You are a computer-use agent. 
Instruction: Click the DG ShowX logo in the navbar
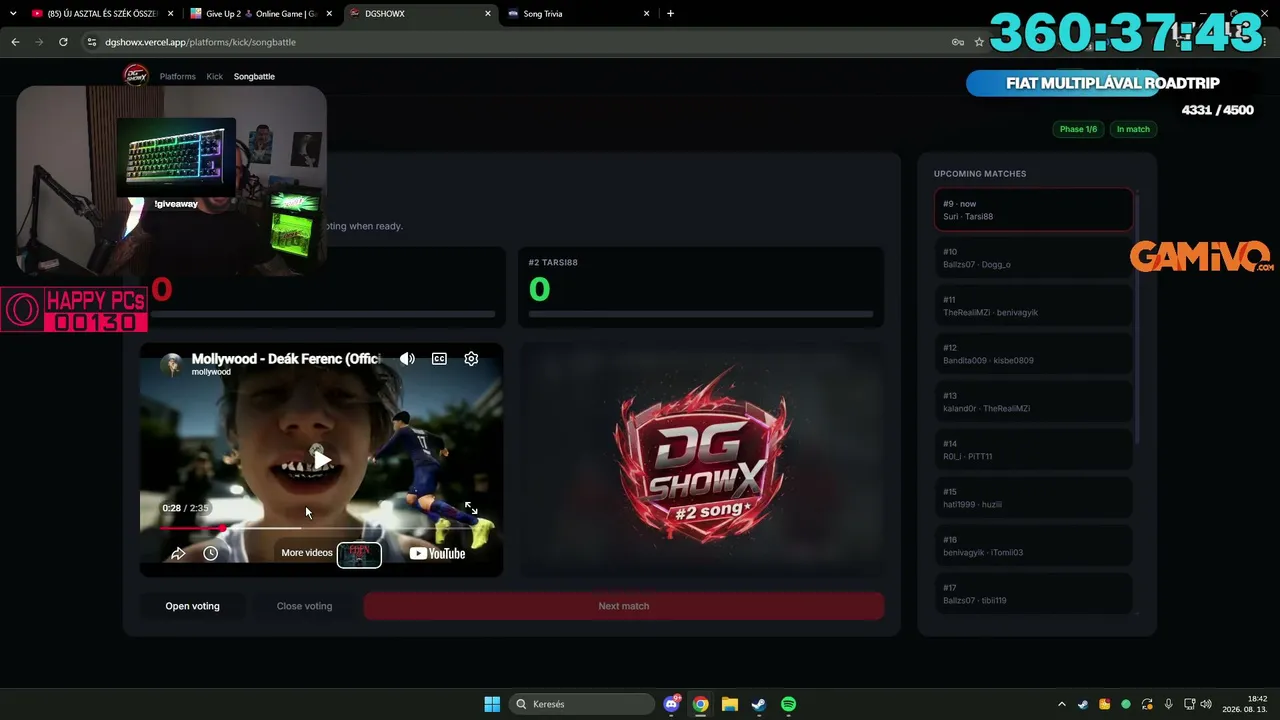click(x=135, y=76)
